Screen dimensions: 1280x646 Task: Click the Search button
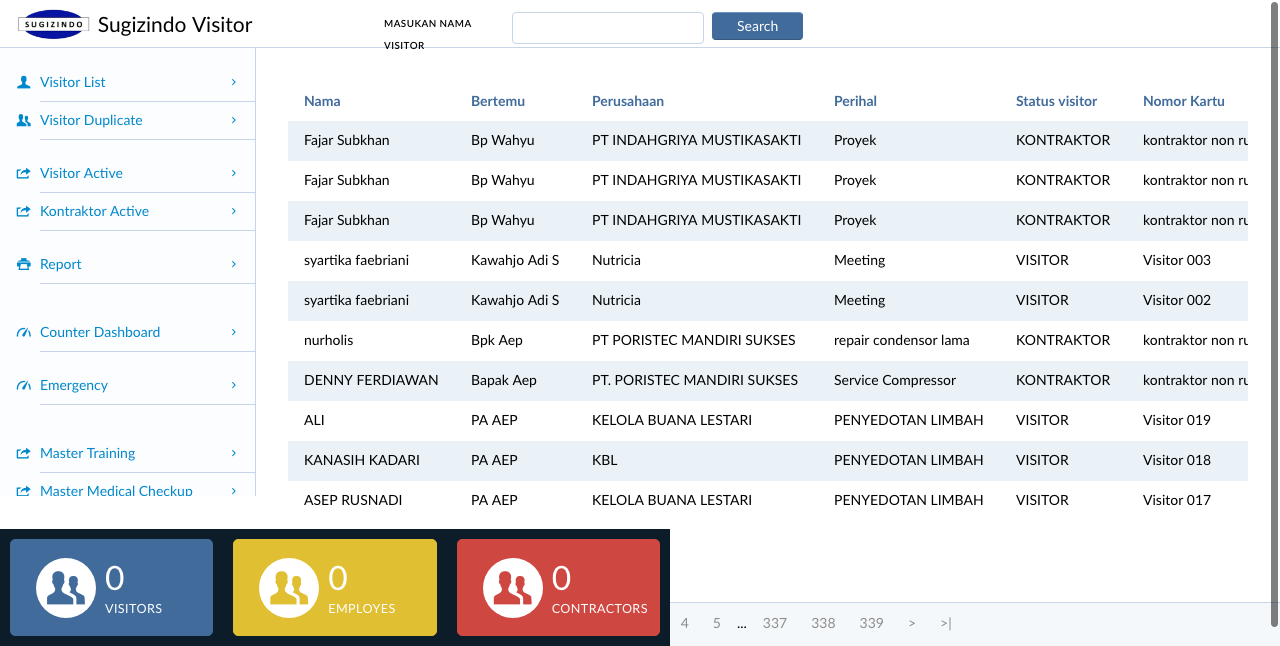pyautogui.click(x=757, y=26)
